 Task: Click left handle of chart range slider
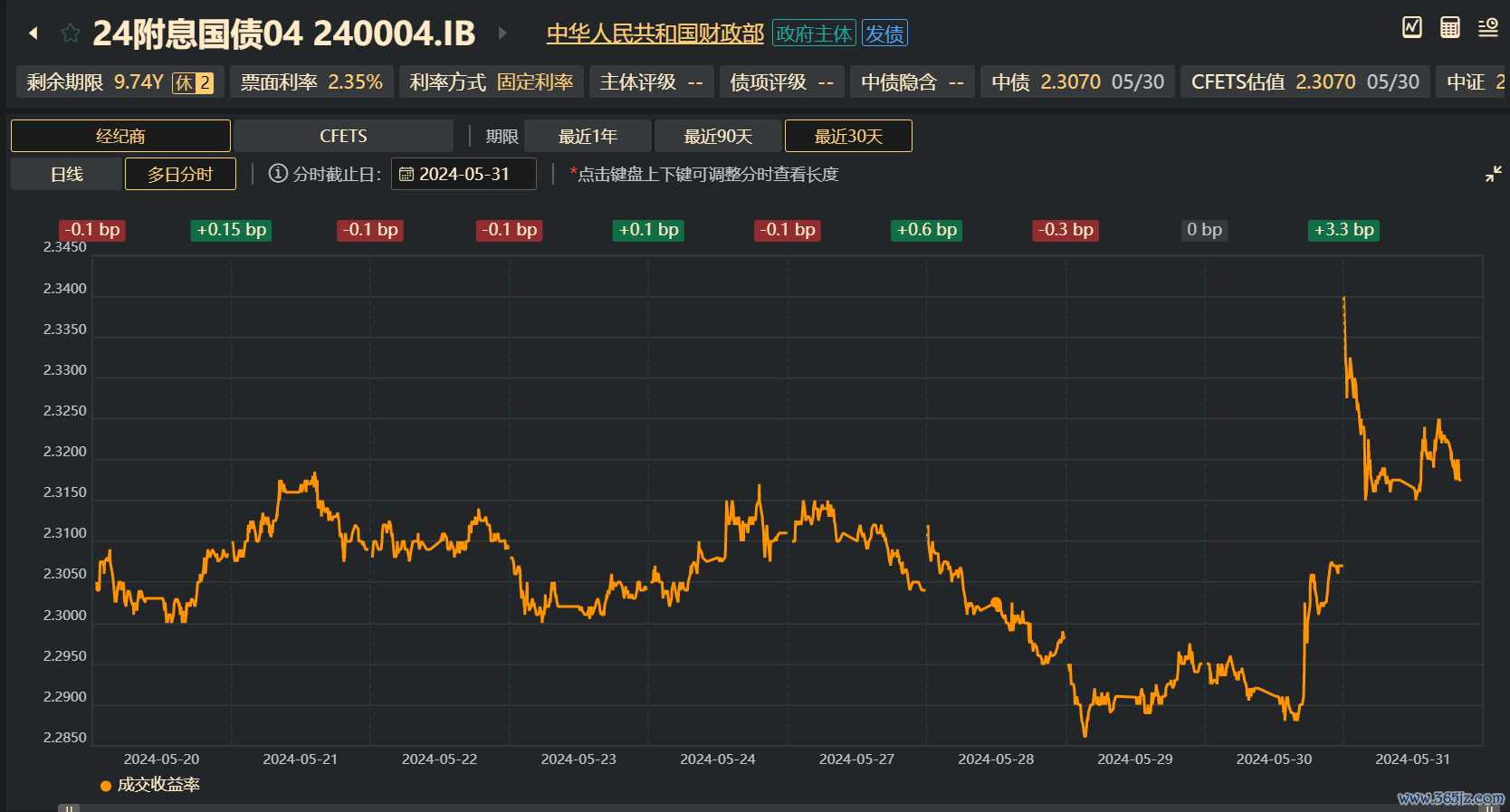(x=69, y=807)
